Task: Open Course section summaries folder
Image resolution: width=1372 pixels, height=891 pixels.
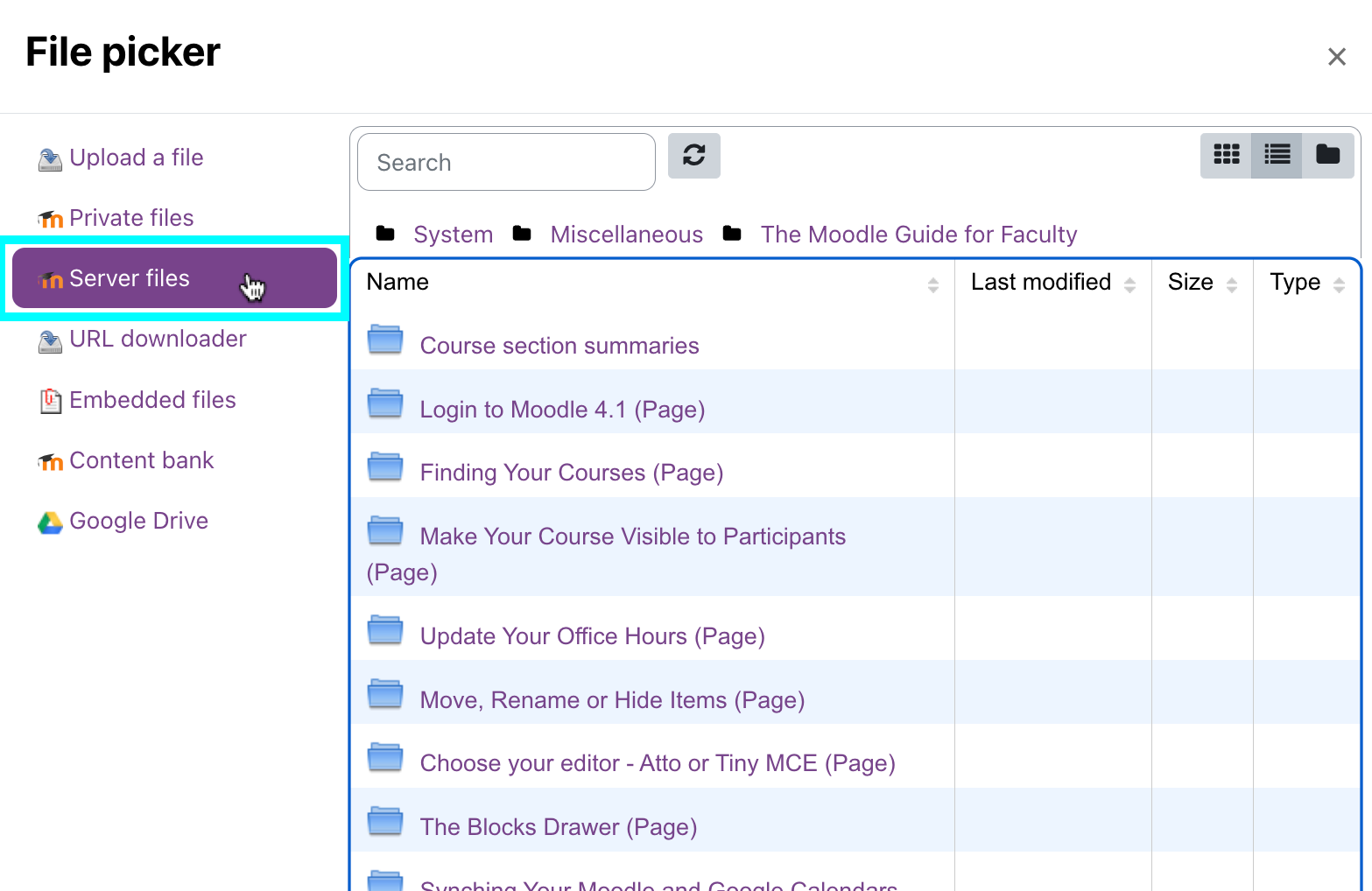Action: click(x=559, y=346)
